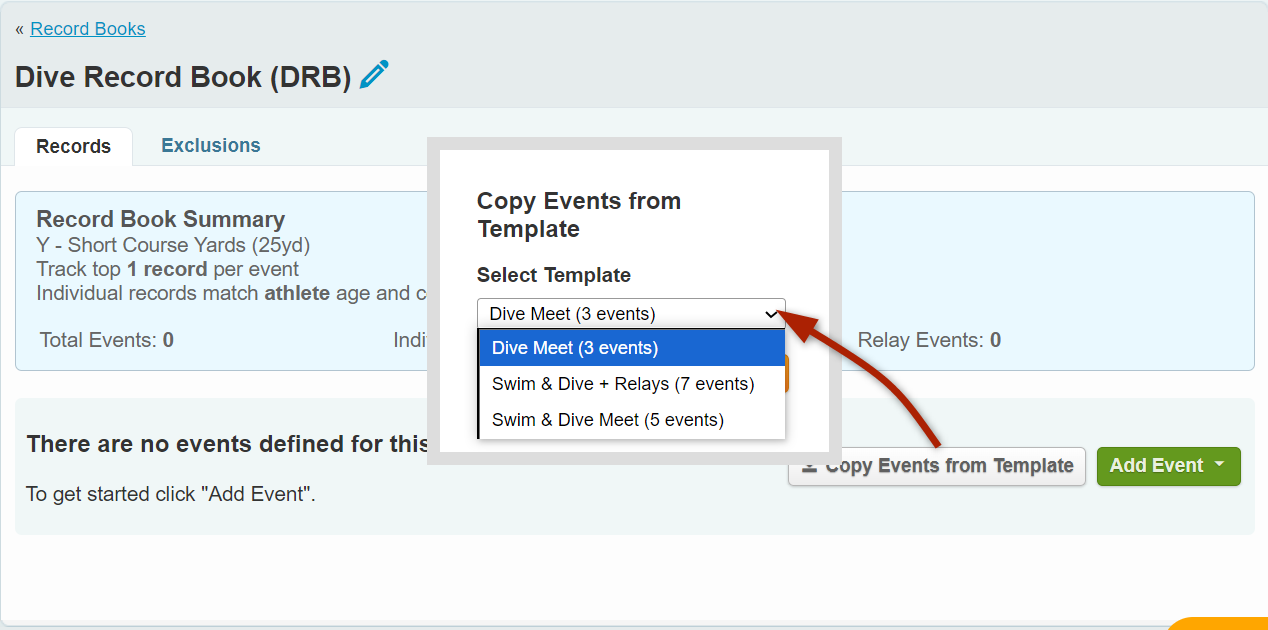The height and width of the screenshot is (630, 1268).
Task: Click the Copy Events from Template button
Action: point(936,466)
